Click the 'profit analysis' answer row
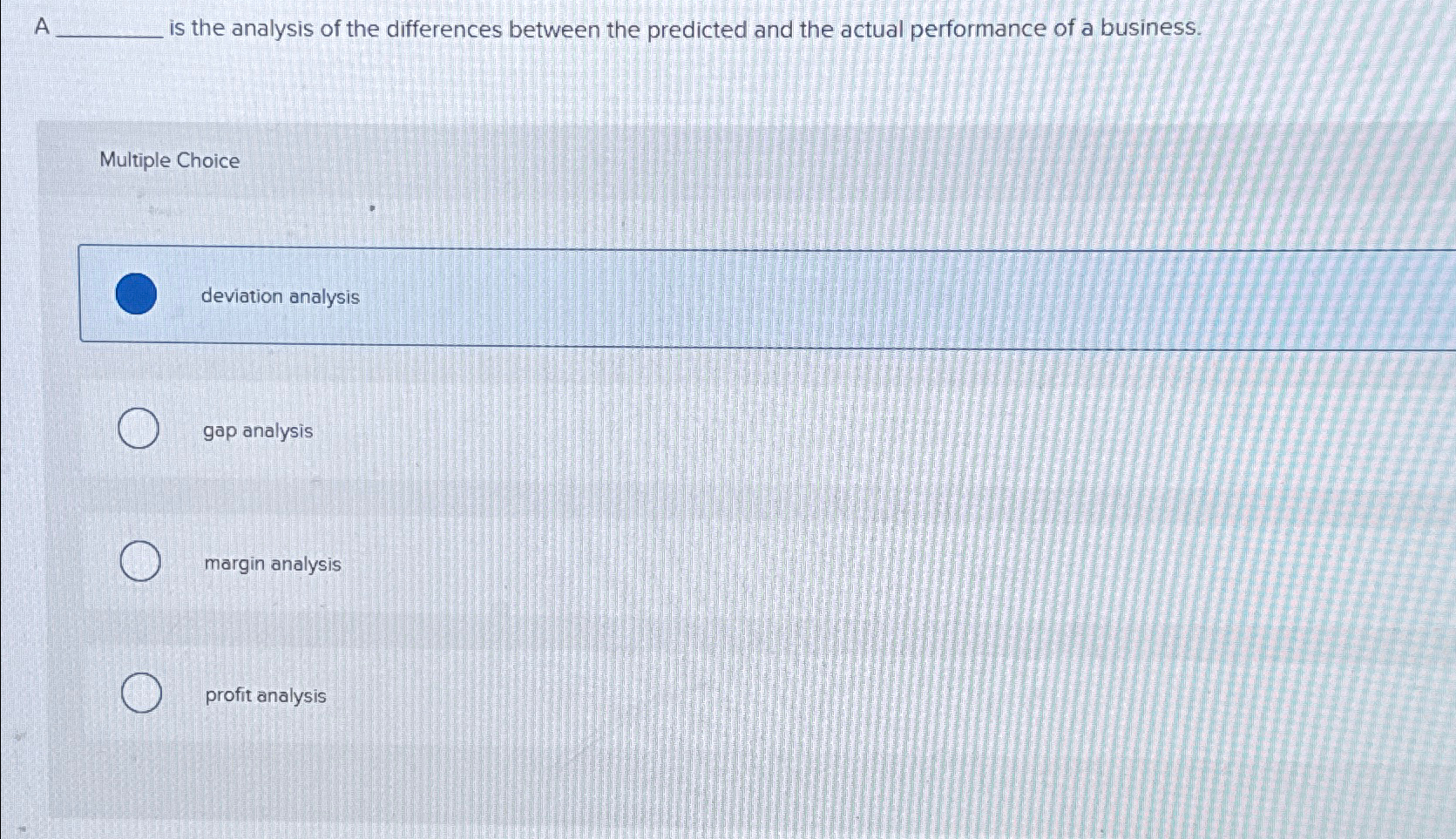1456x839 pixels. [610, 694]
